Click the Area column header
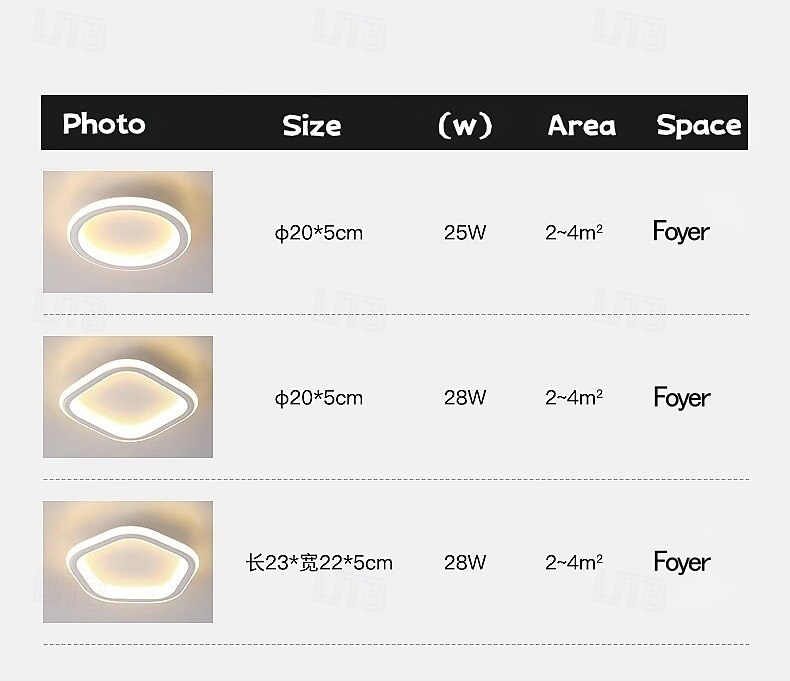790x681 pixels. pyautogui.click(x=582, y=125)
